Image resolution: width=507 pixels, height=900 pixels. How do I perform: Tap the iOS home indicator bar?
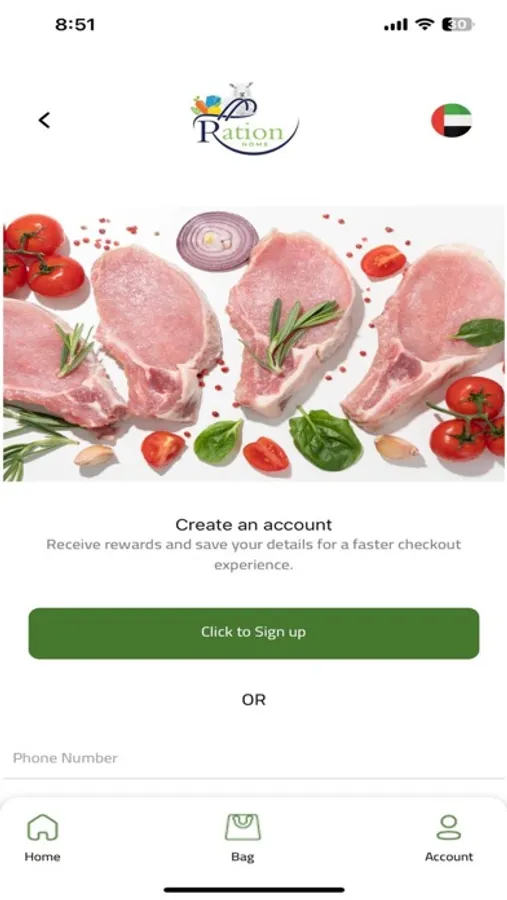(x=254, y=890)
